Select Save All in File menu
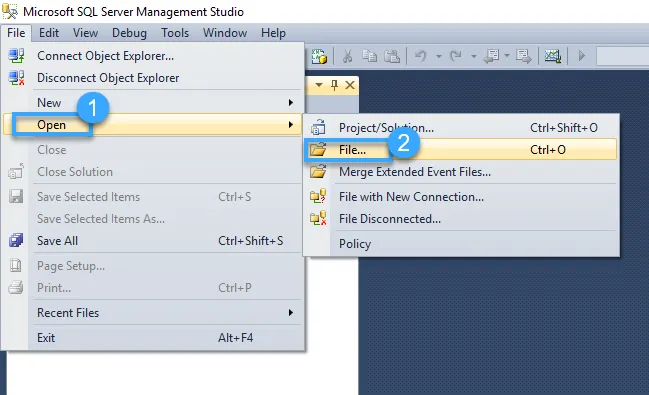The image size is (649, 395). 153,241
